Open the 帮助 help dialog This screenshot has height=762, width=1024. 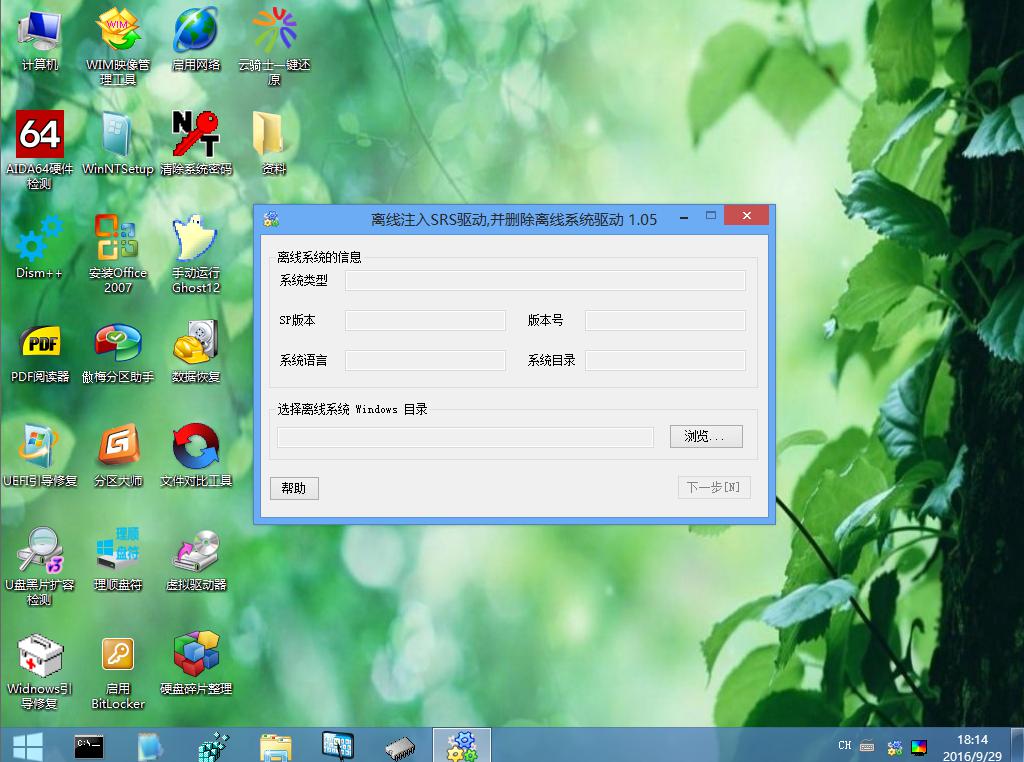point(294,488)
